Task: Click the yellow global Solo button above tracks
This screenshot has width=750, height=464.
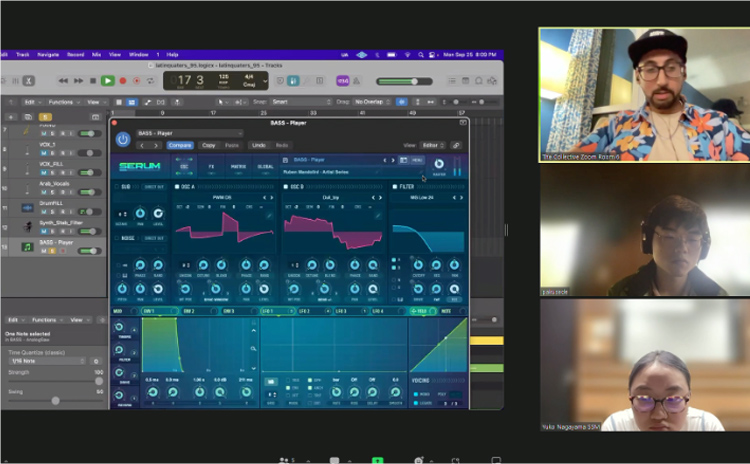Action: (45, 117)
